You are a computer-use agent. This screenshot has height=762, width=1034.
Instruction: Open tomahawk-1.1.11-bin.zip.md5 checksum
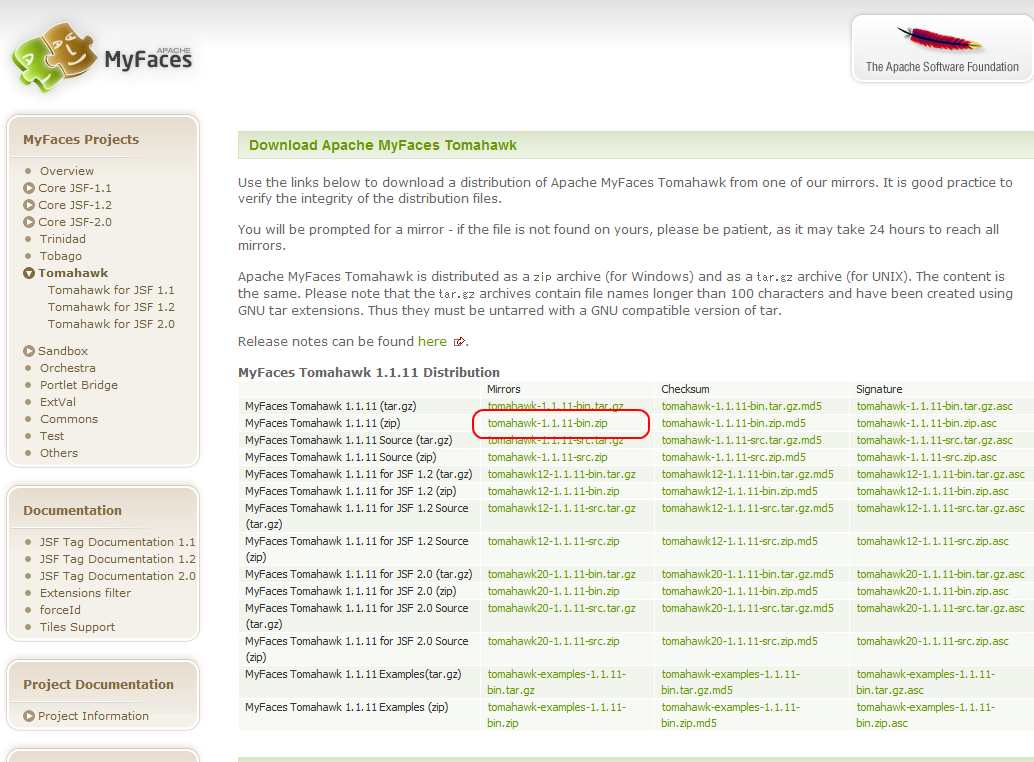[x=733, y=423]
